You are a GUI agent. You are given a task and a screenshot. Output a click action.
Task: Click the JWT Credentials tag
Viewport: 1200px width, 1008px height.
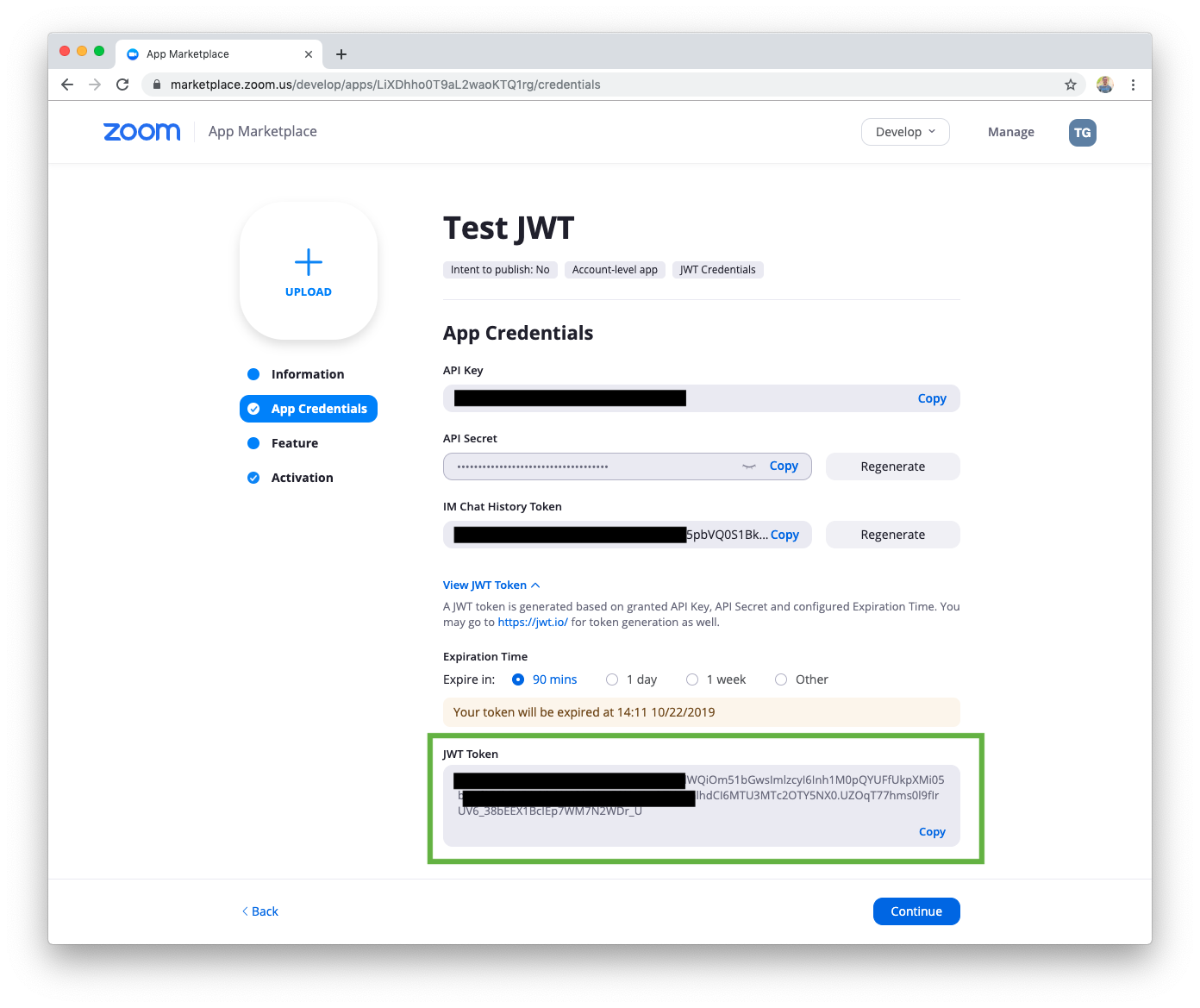click(x=718, y=270)
